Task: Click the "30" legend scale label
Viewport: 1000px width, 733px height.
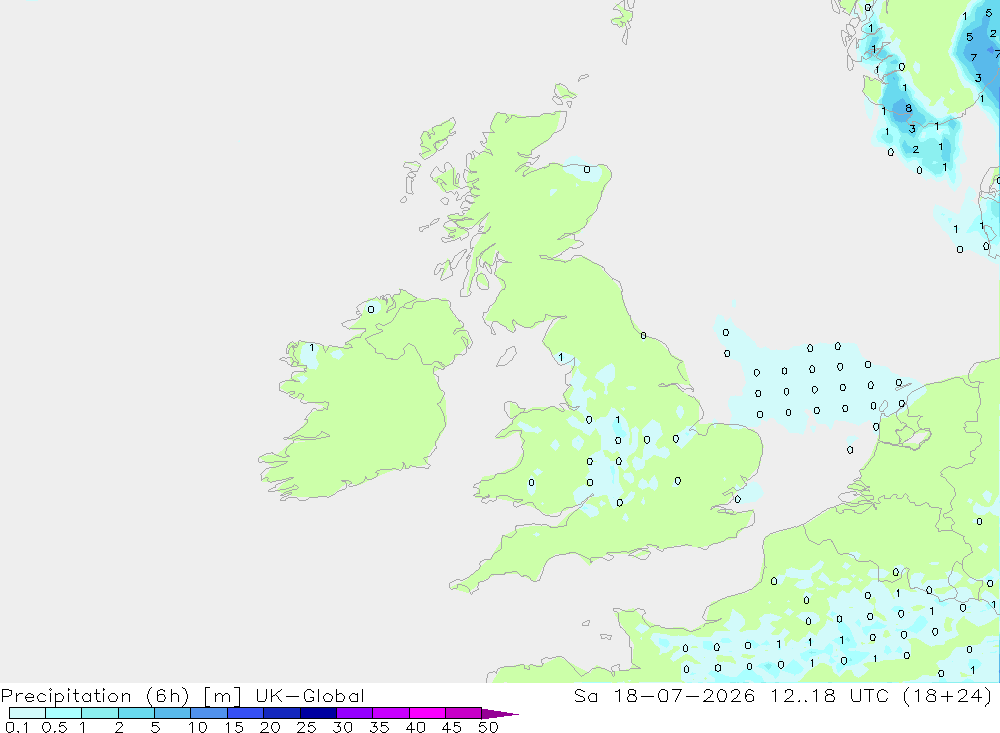Action: click(343, 727)
